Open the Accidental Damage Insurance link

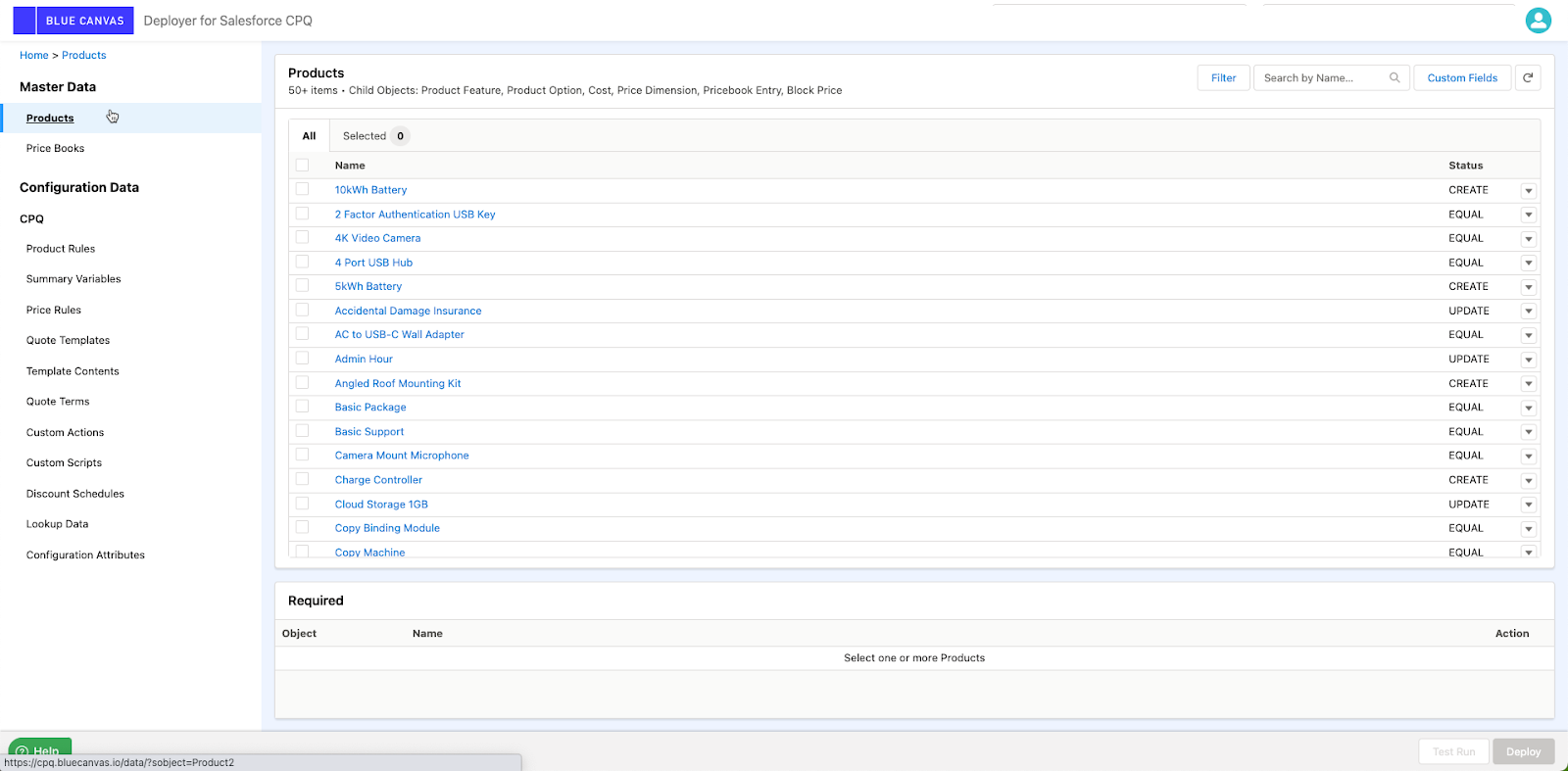tap(409, 311)
